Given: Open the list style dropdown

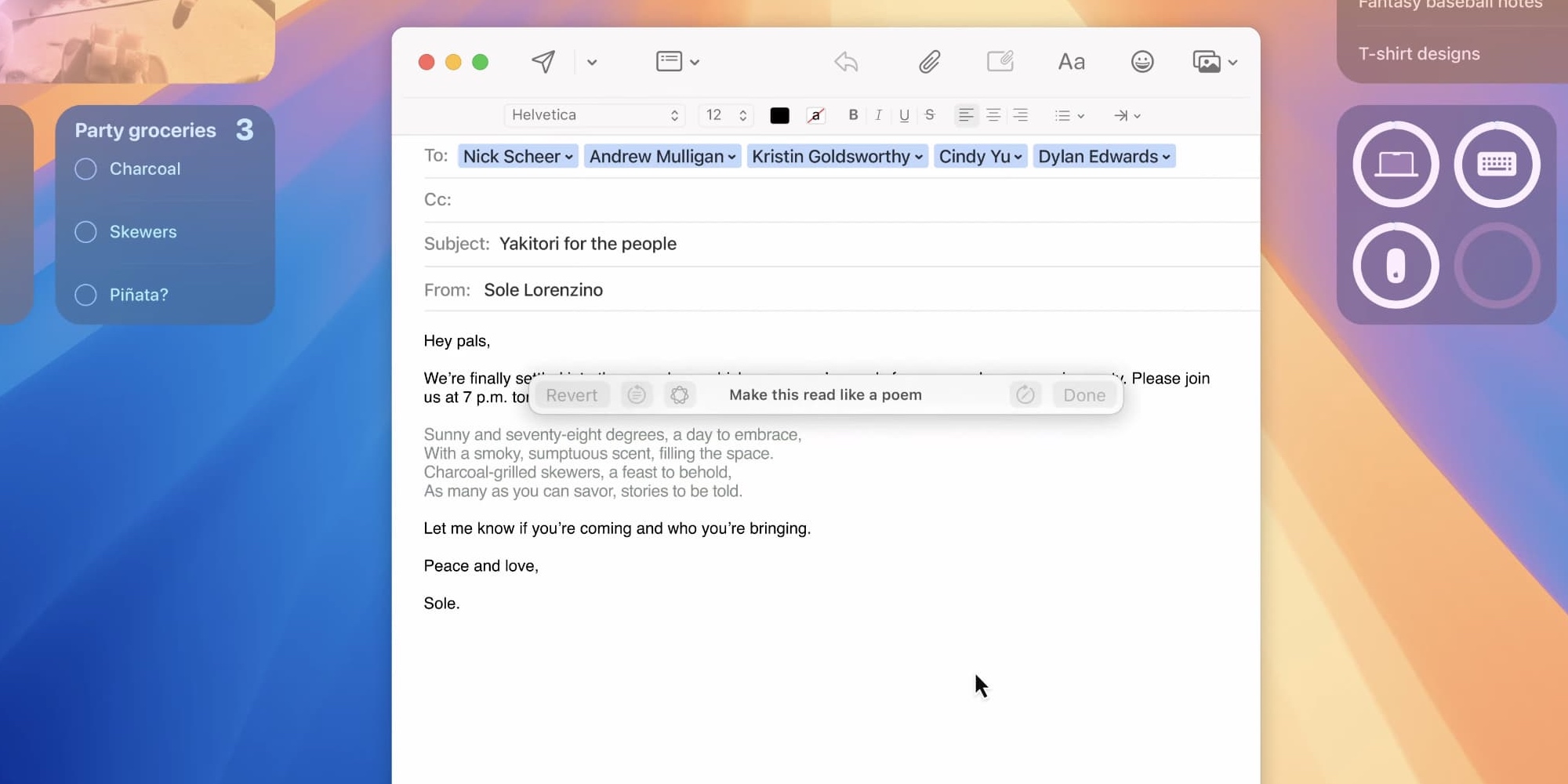Looking at the screenshot, I should point(1069,115).
